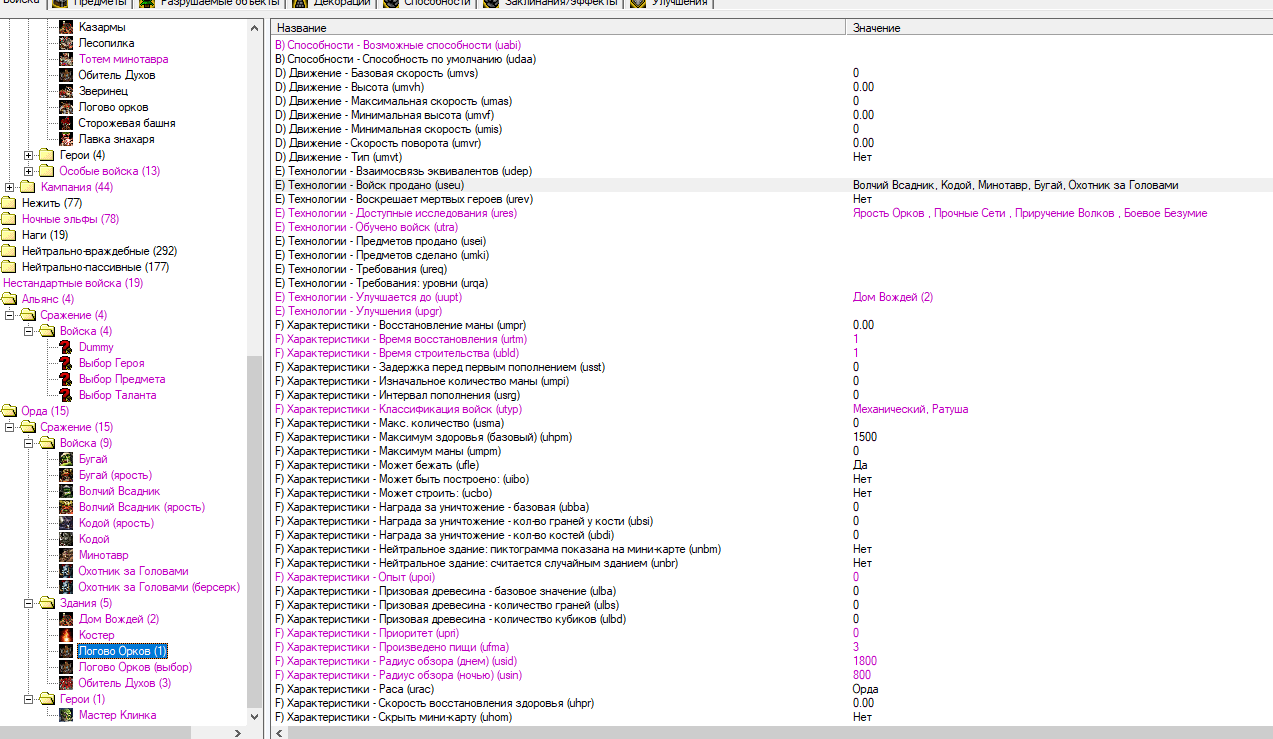Click the Волчий Всадник portrait icon

[66, 491]
